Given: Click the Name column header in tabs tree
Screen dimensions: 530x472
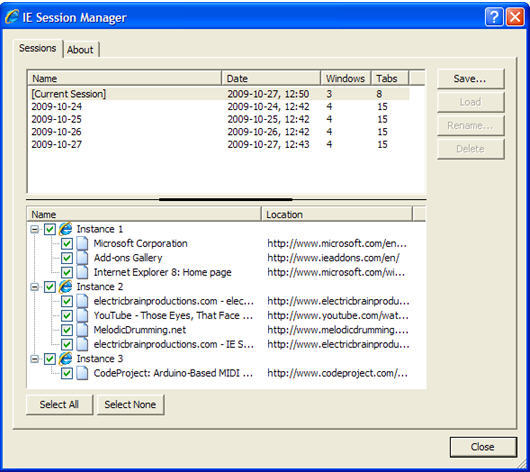Looking at the screenshot, I should pos(144,214).
